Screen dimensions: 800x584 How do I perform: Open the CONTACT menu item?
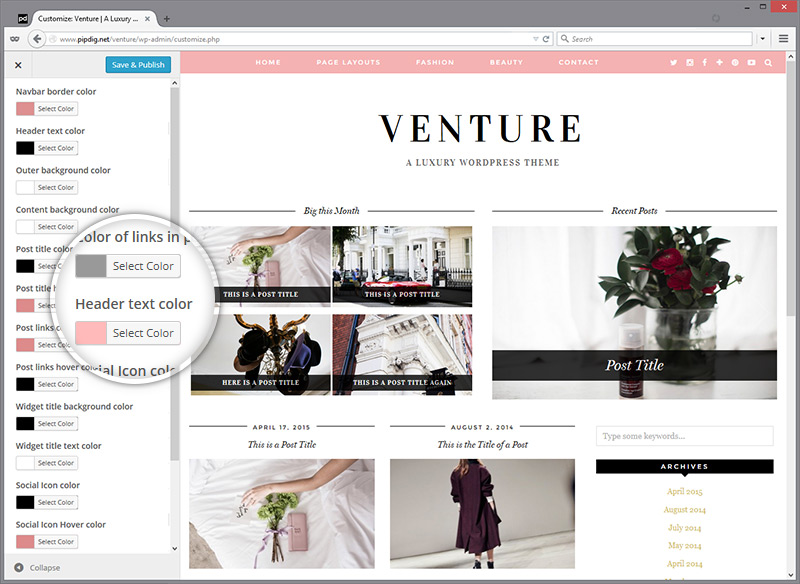[x=579, y=62]
